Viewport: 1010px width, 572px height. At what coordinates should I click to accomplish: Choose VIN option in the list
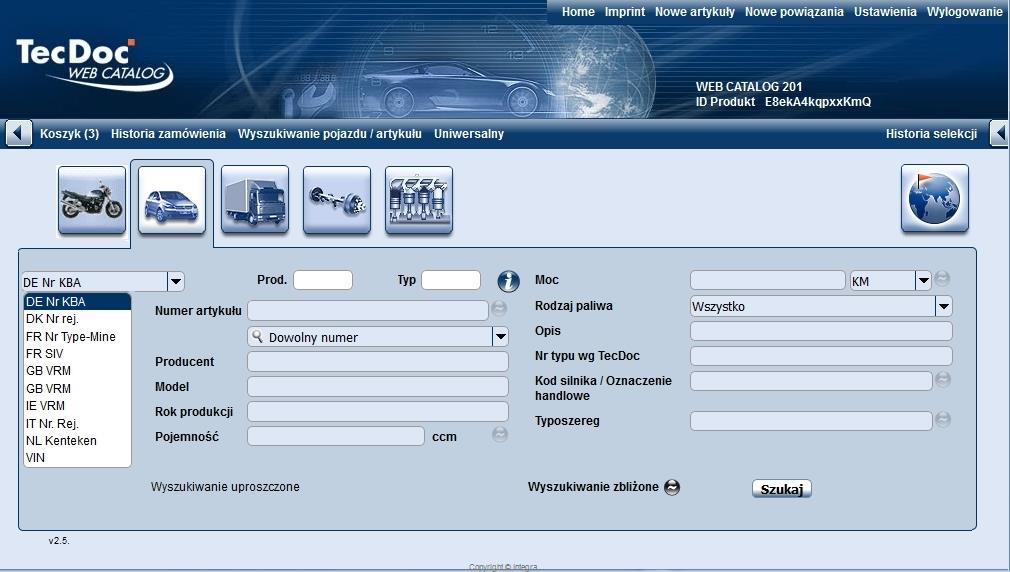click(x=77, y=458)
